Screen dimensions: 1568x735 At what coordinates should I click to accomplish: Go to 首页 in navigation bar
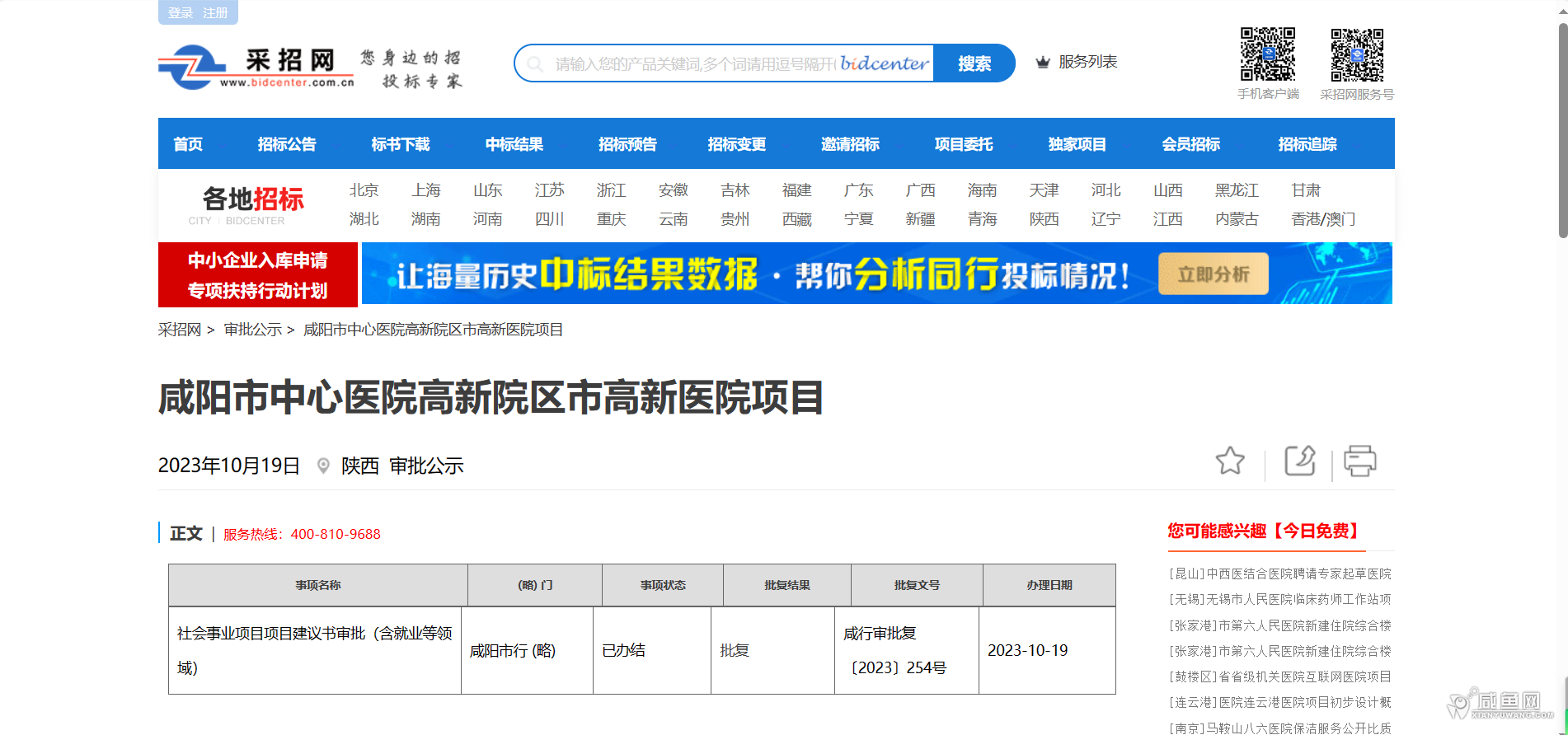[x=188, y=144]
